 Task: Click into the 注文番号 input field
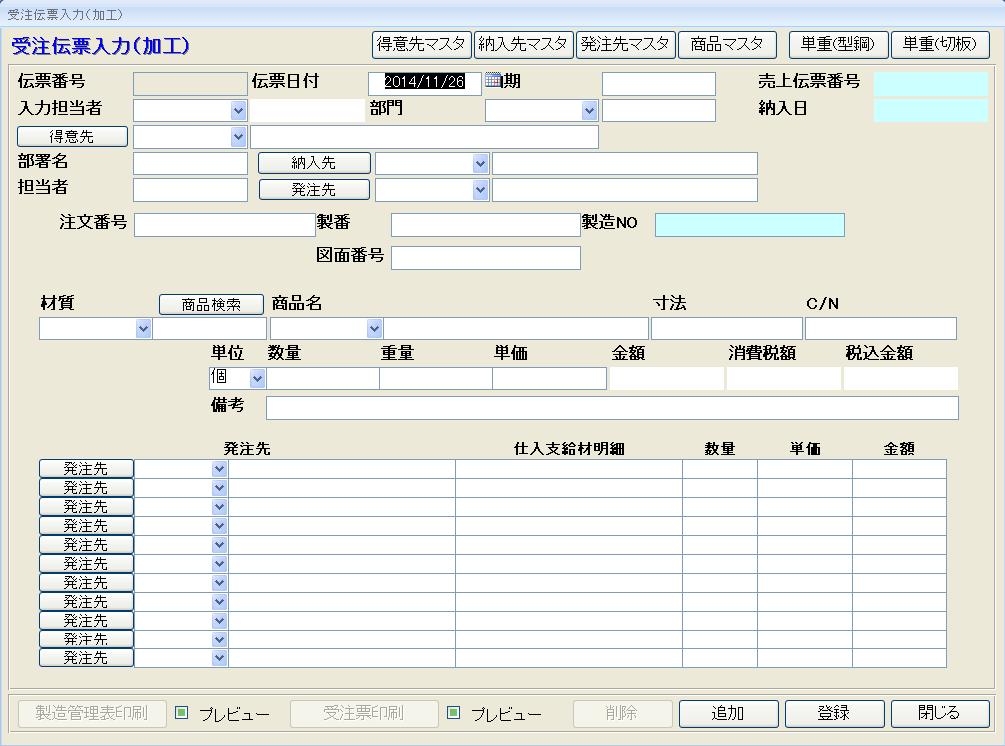[224, 225]
